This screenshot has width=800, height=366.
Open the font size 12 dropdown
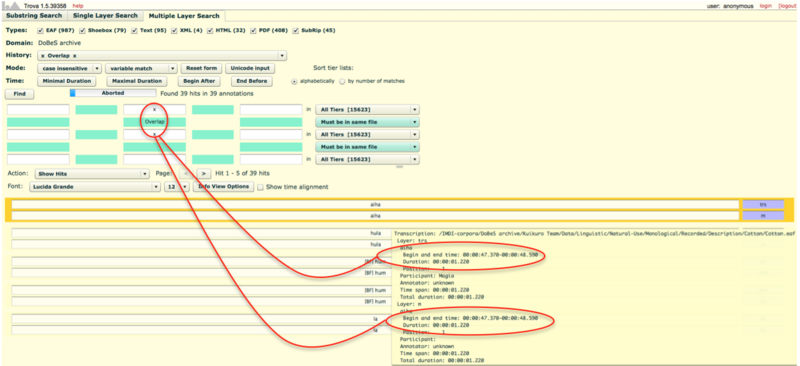tap(177, 187)
